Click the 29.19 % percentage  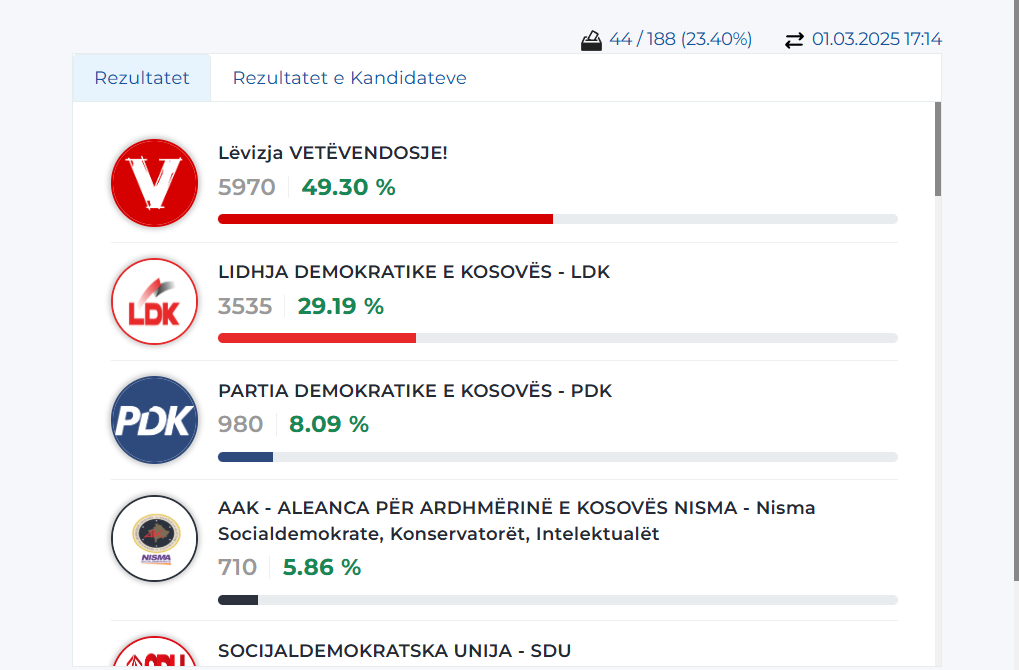(x=341, y=306)
